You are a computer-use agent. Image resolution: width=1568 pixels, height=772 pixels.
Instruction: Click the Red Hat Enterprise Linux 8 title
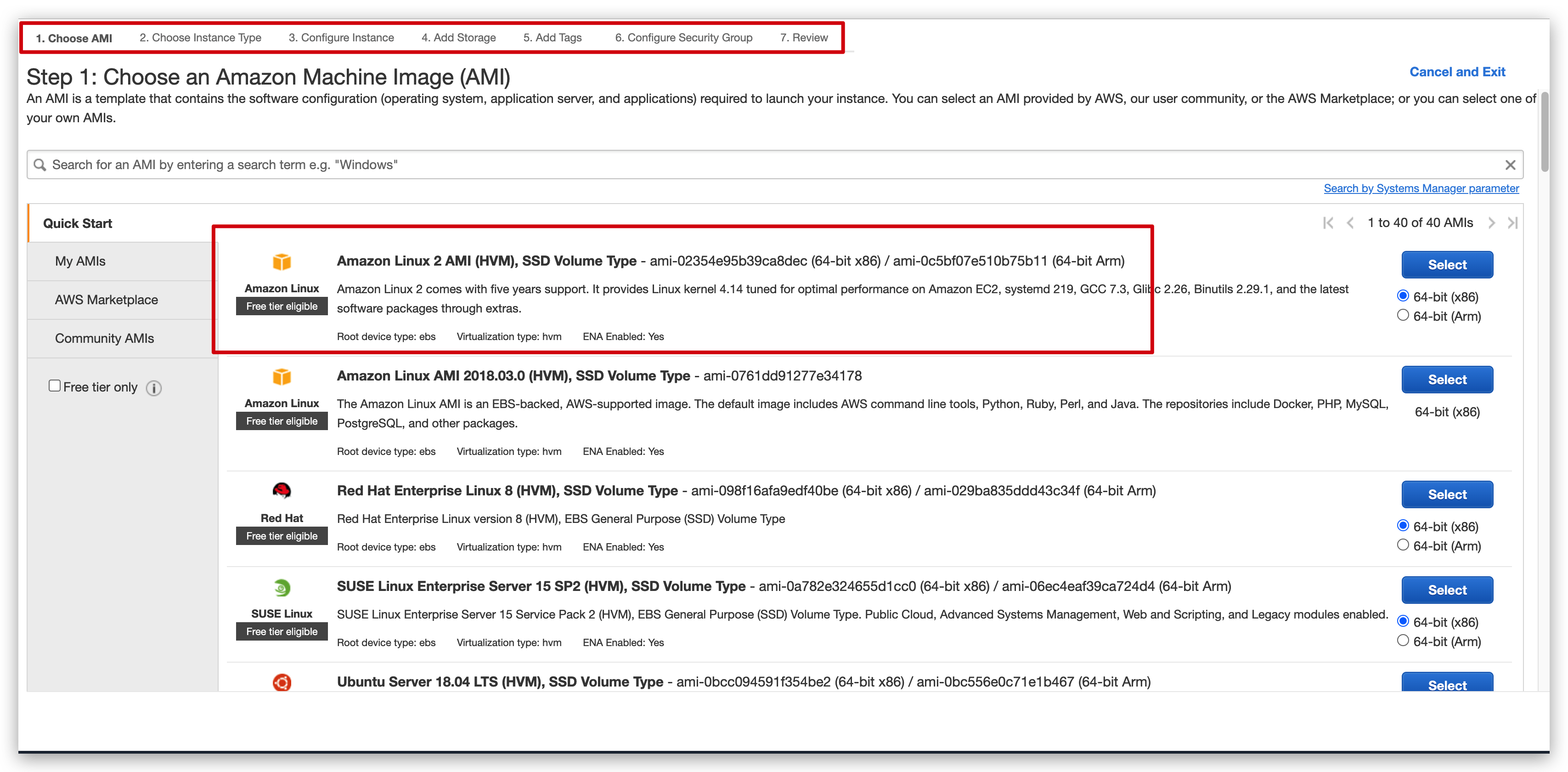coord(507,491)
